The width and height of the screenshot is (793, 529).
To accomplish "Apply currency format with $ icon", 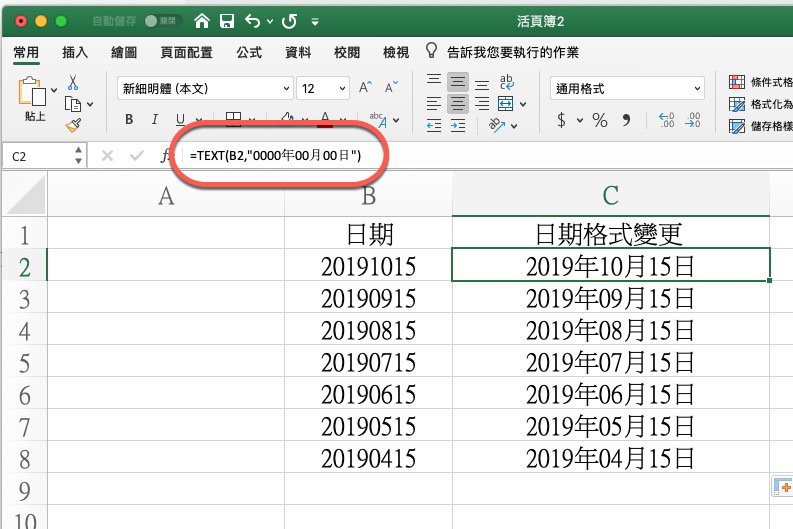I will click(x=561, y=120).
